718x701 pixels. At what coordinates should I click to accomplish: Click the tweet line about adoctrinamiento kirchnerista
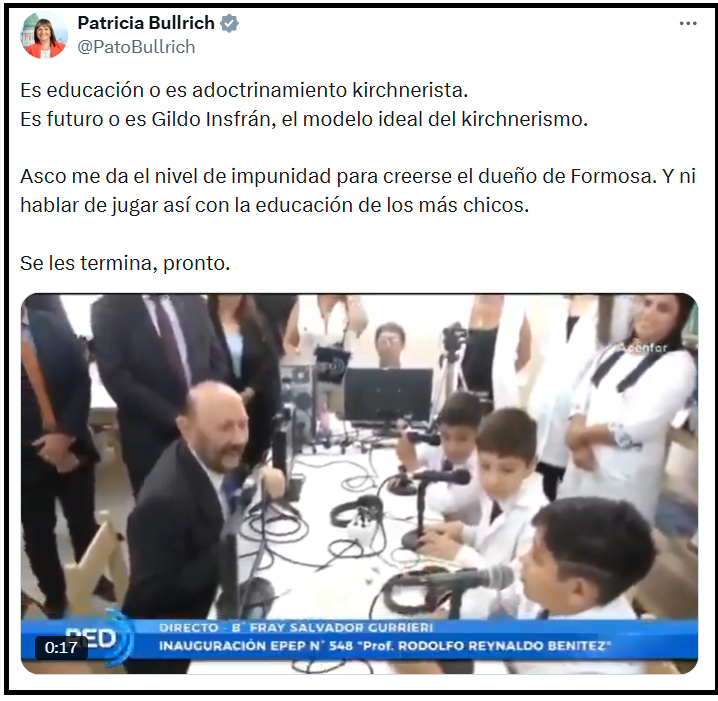pos(244,90)
